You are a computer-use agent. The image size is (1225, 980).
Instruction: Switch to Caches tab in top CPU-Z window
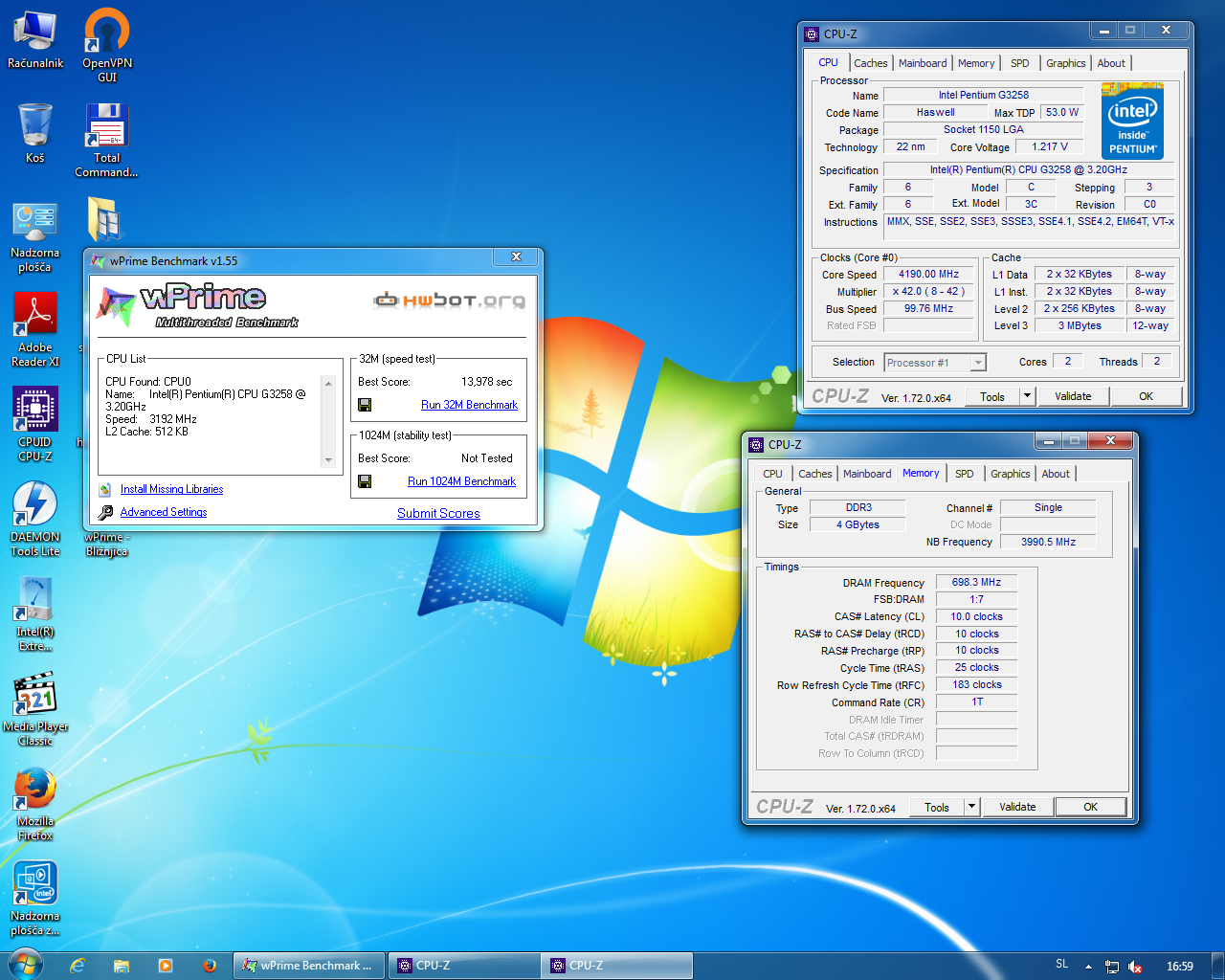870,63
